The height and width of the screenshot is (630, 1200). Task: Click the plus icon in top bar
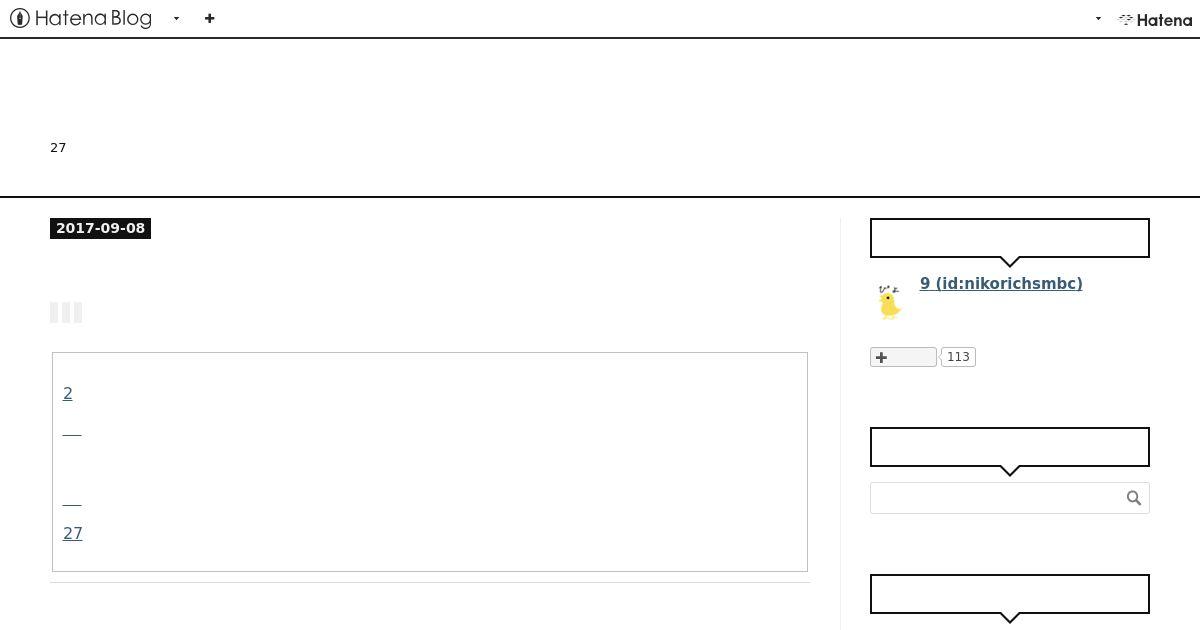click(209, 18)
